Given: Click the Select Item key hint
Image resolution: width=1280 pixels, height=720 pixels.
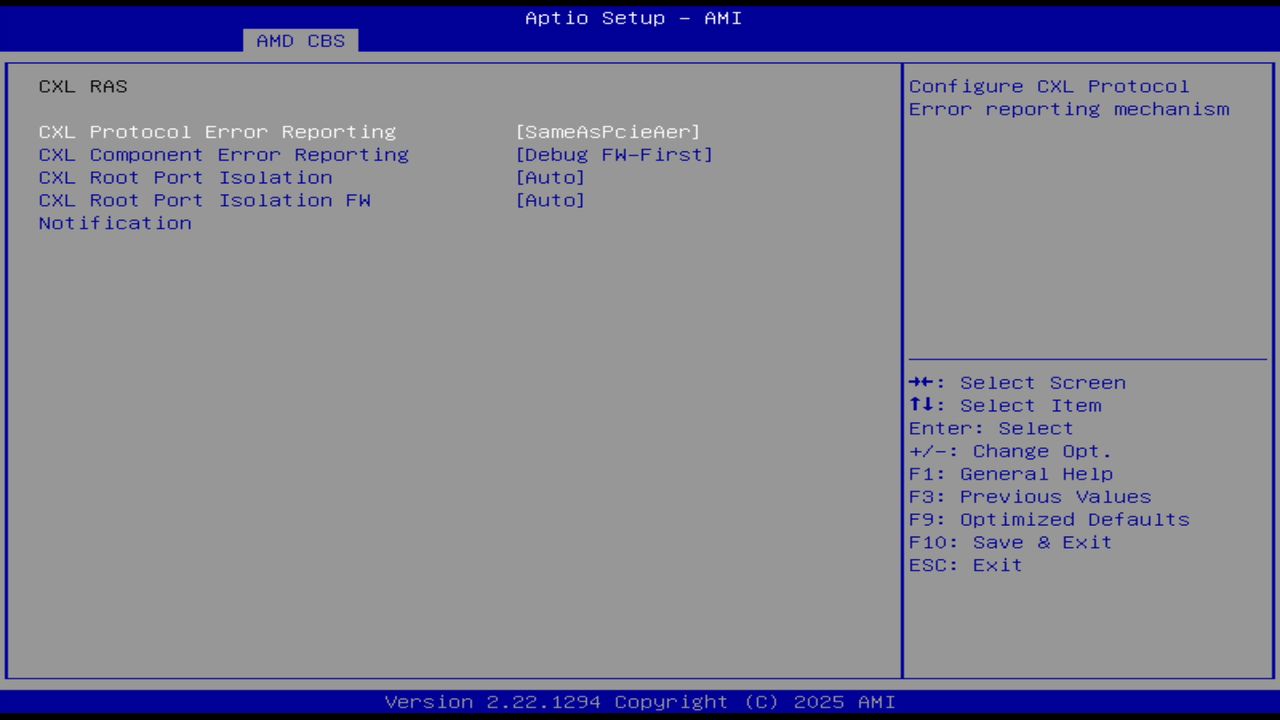Looking at the screenshot, I should click(x=1005, y=406).
